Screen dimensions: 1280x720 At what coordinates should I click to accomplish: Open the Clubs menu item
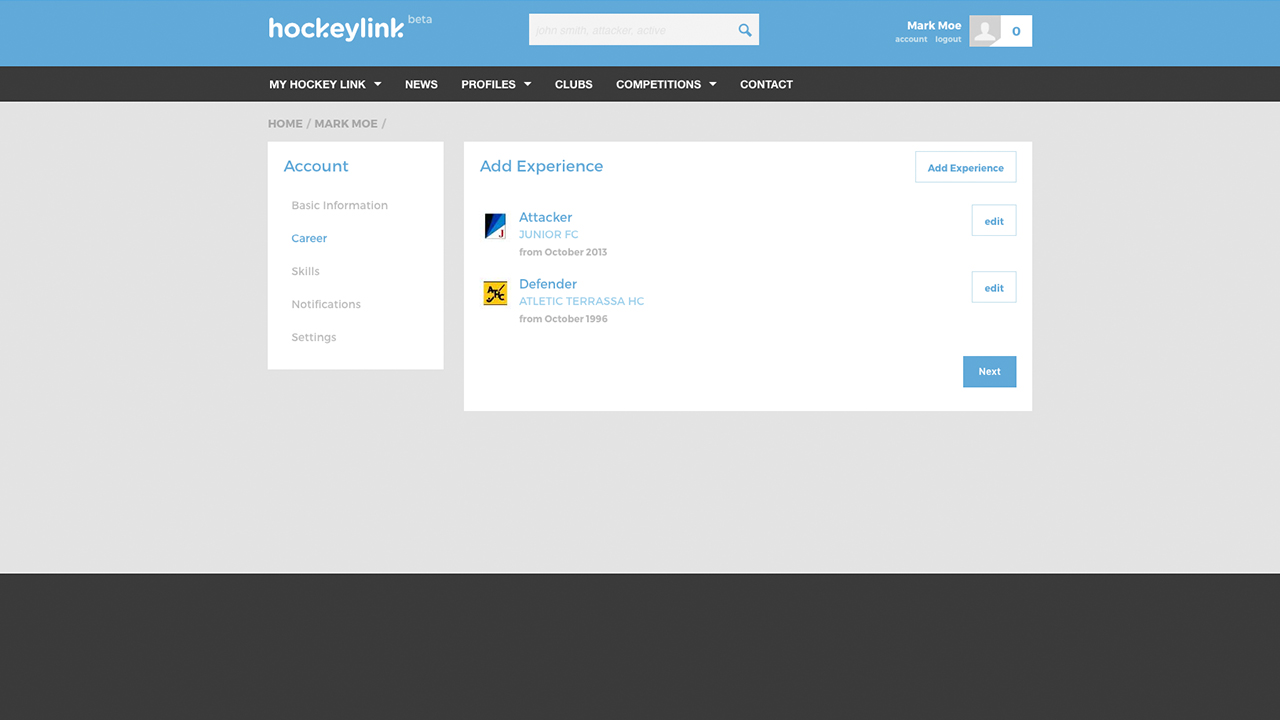(574, 84)
